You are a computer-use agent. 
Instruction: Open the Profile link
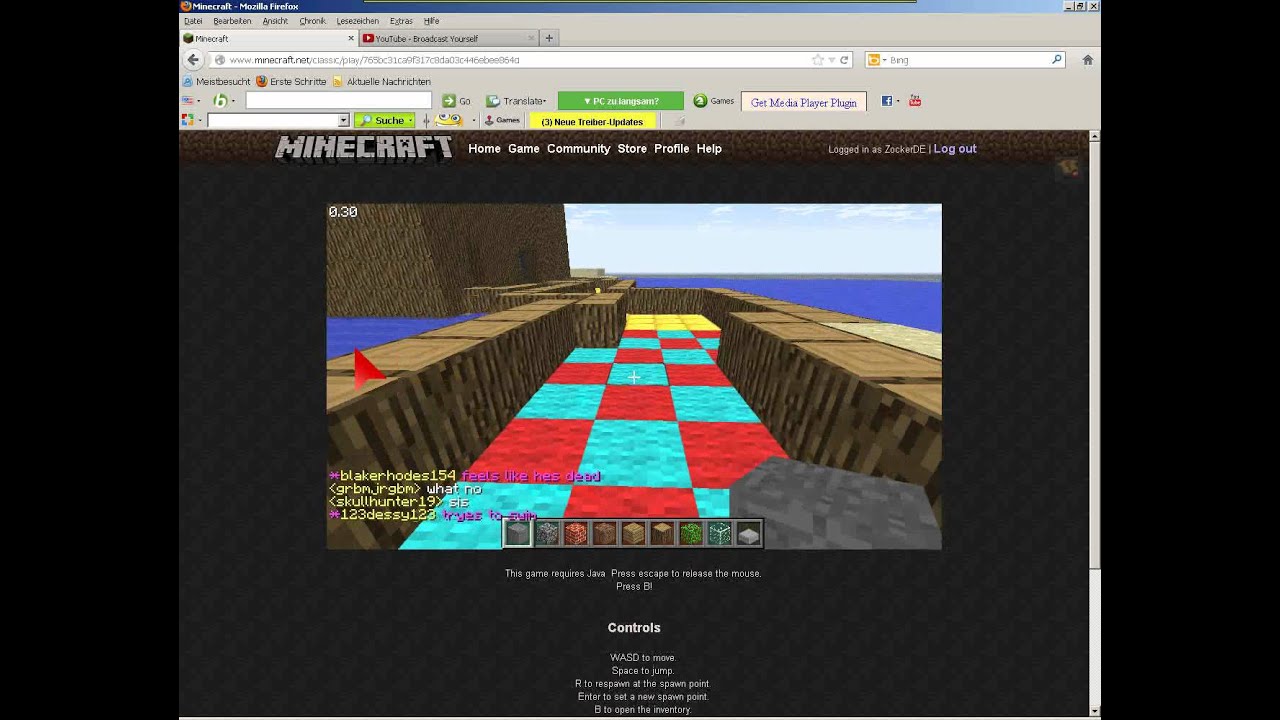point(672,148)
